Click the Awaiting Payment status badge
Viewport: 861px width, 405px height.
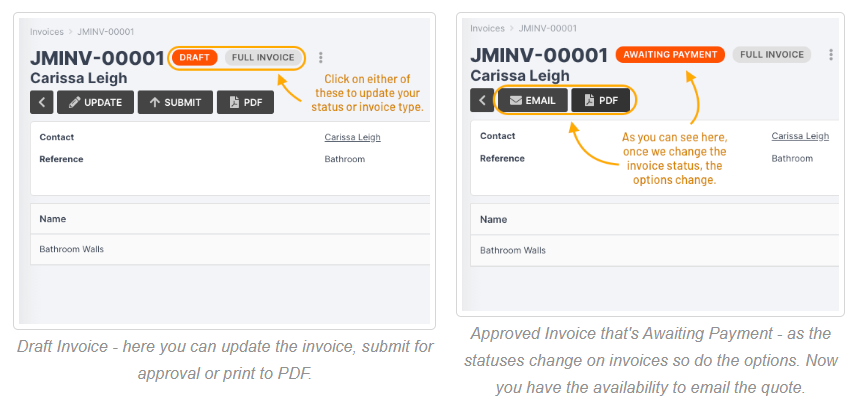(x=669, y=54)
